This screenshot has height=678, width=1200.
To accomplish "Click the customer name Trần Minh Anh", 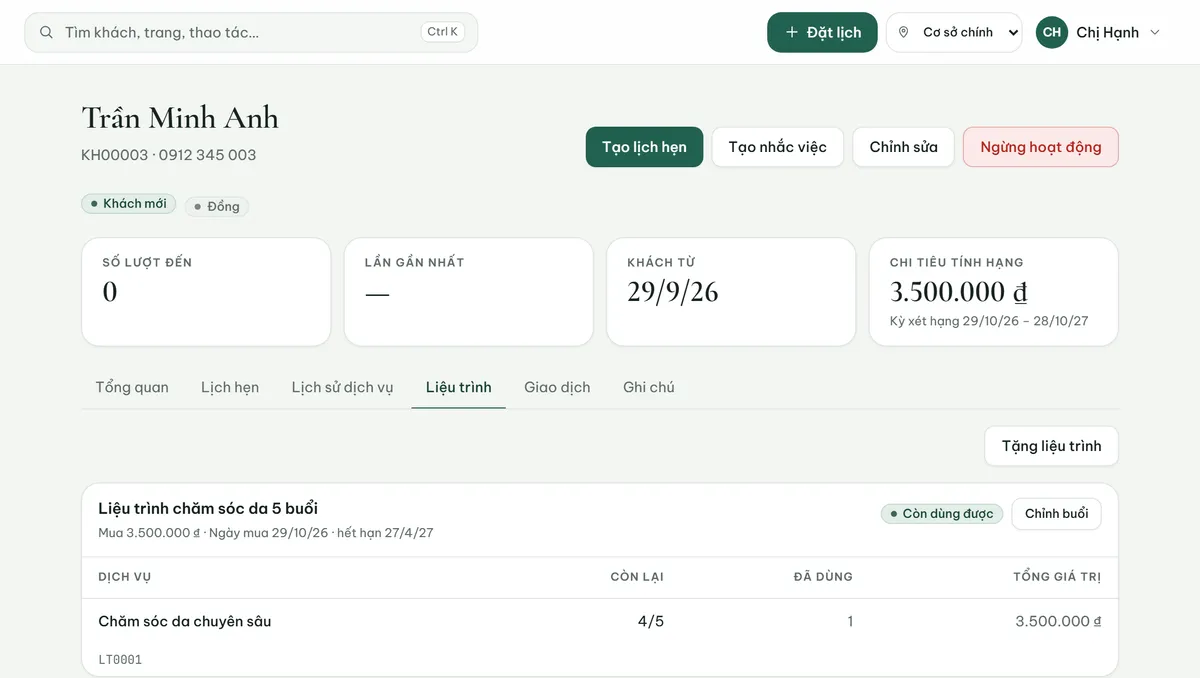I will pyautogui.click(x=180, y=118).
